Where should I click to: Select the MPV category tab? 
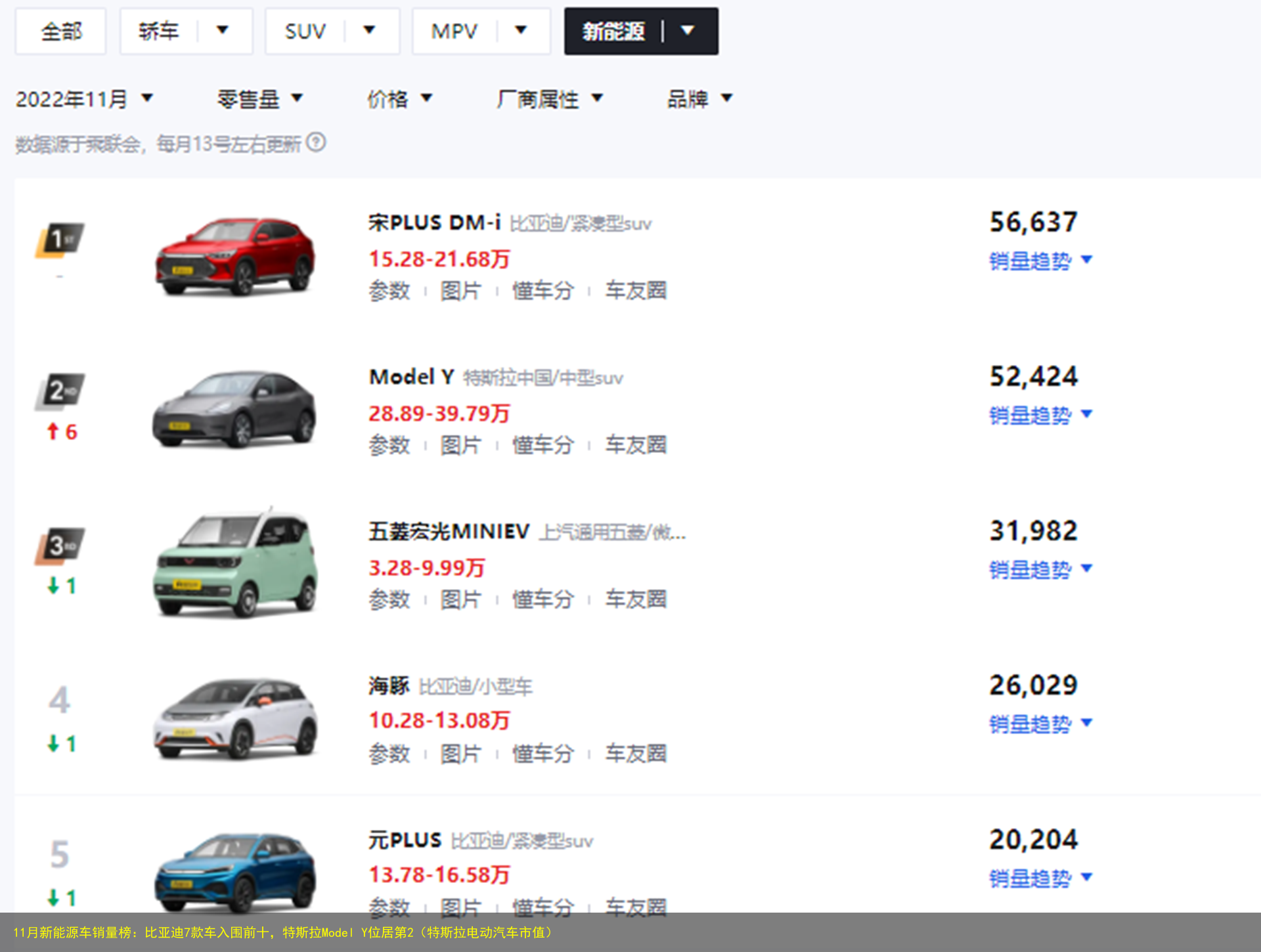(454, 31)
